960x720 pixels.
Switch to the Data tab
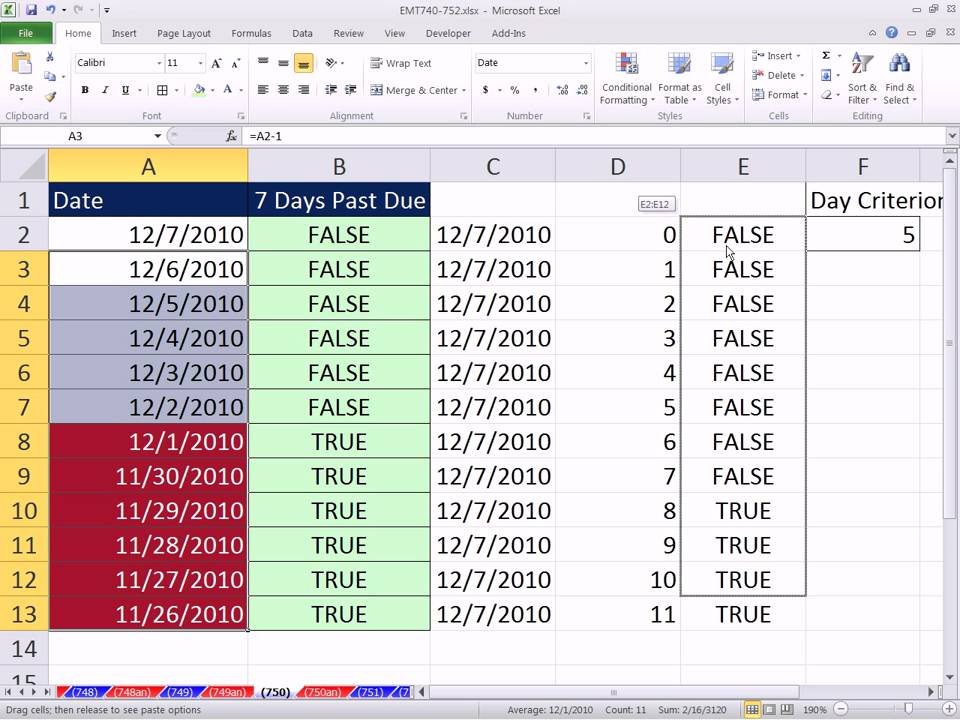(x=302, y=33)
